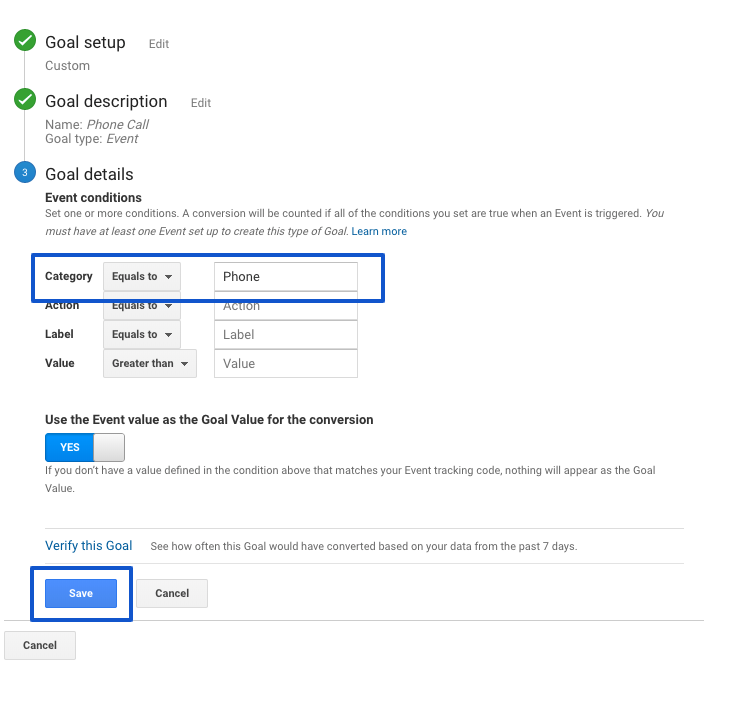
Task: Click the Value row label
Action: (x=60, y=363)
